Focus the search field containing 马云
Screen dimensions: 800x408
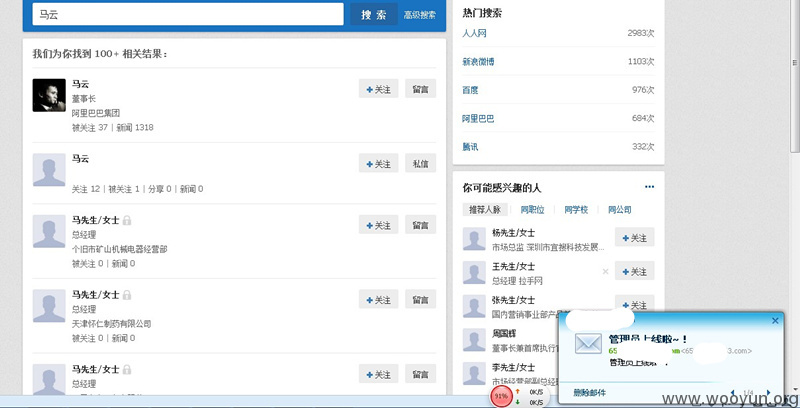[x=188, y=14]
